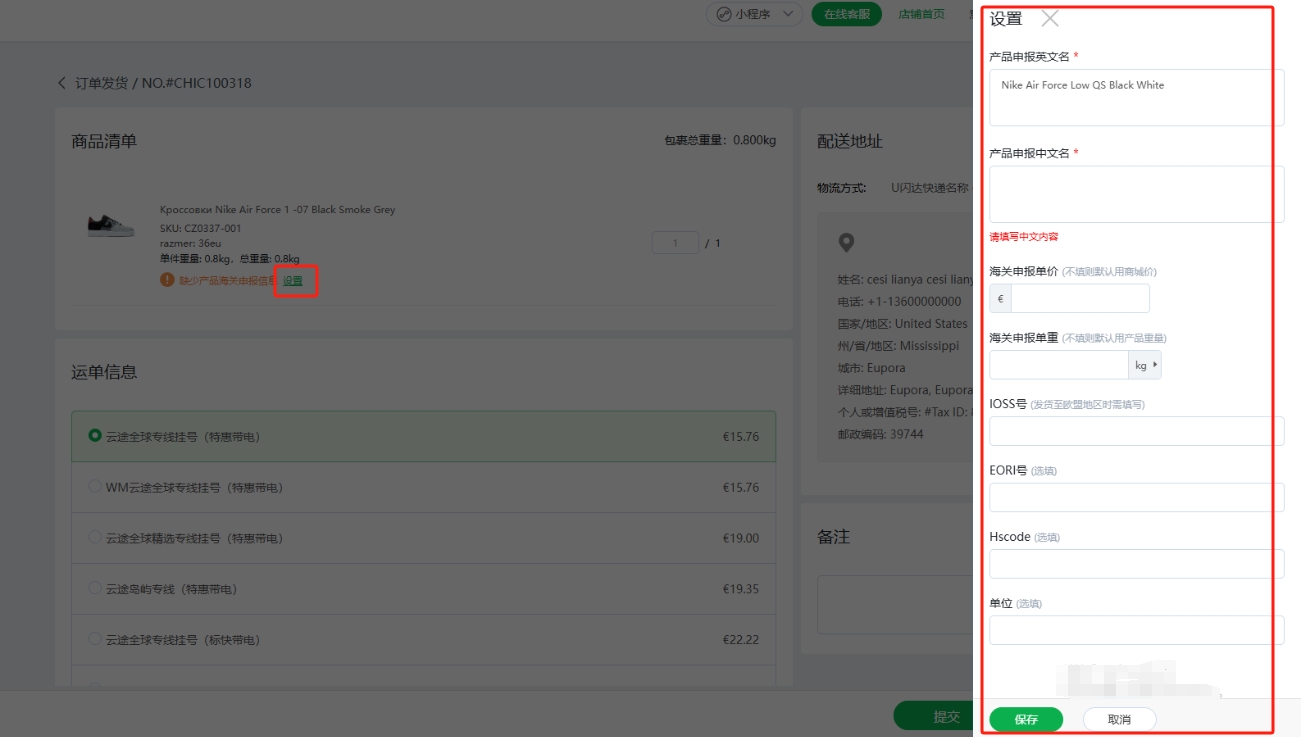Click the Hscode input field

[x=1137, y=564]
